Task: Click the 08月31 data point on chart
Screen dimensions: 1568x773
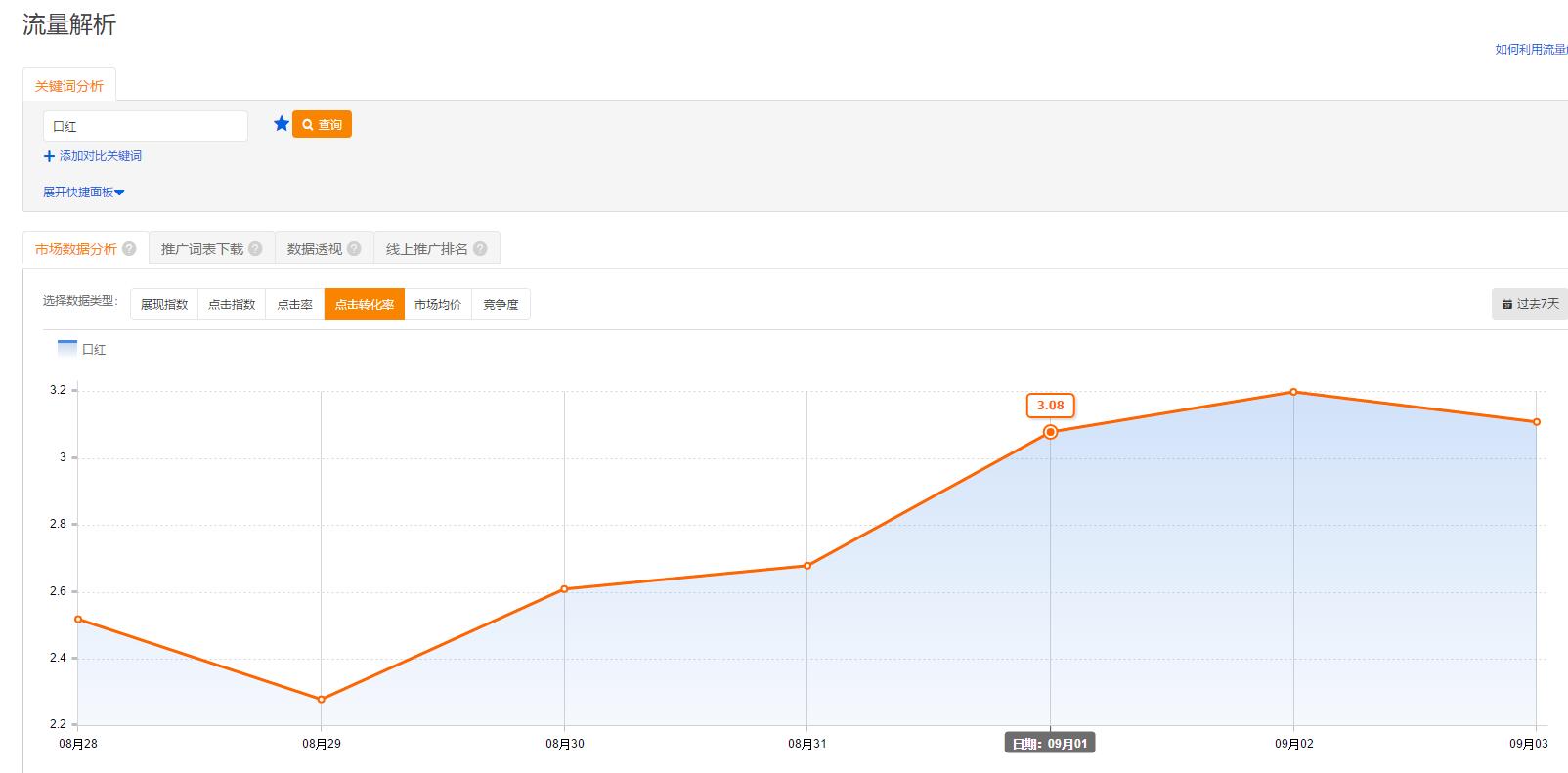Action: coord(807,566)
